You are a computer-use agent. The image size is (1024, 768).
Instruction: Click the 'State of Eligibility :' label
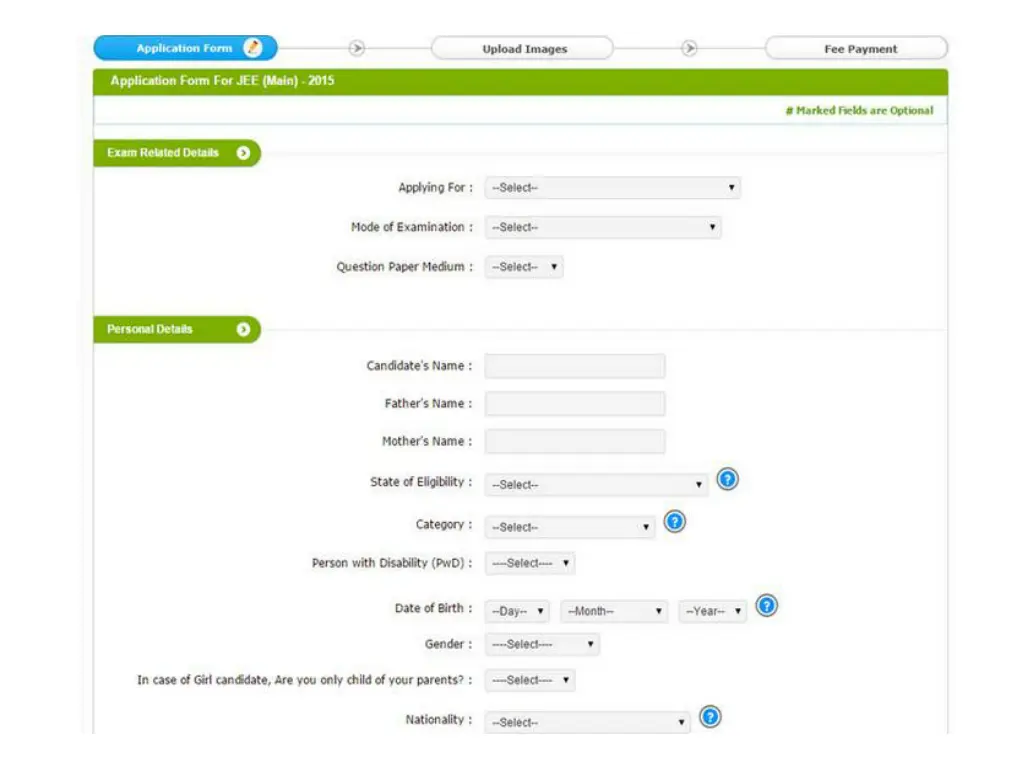(421, 482)
